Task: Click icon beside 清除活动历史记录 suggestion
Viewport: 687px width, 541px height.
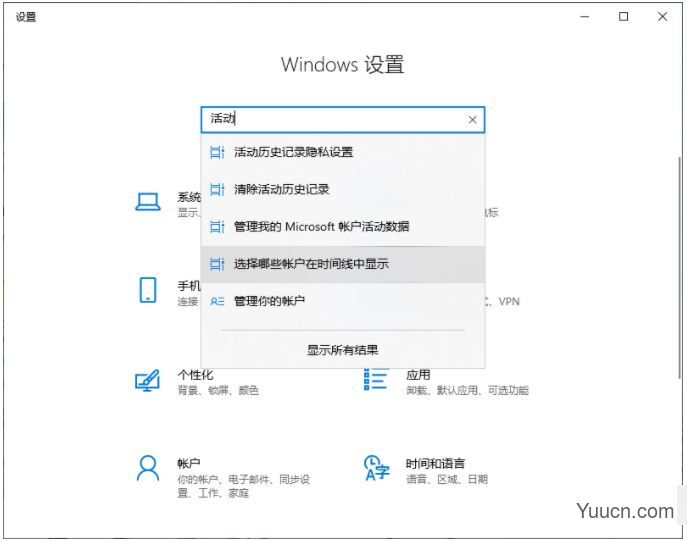Action: pyautogui.click(x=217, y=189)
